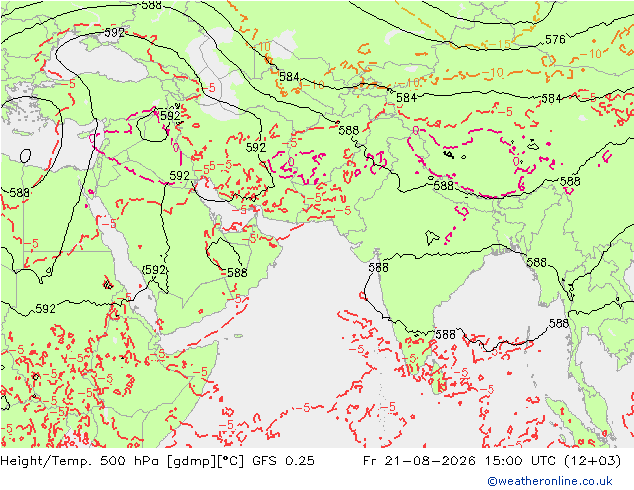Click the "Fr 21-08-2026 15:00 UTC (12+03)" date text
The height and width of the screenshot is (490, 634).
pyautogui.click(x=492, y=461)
